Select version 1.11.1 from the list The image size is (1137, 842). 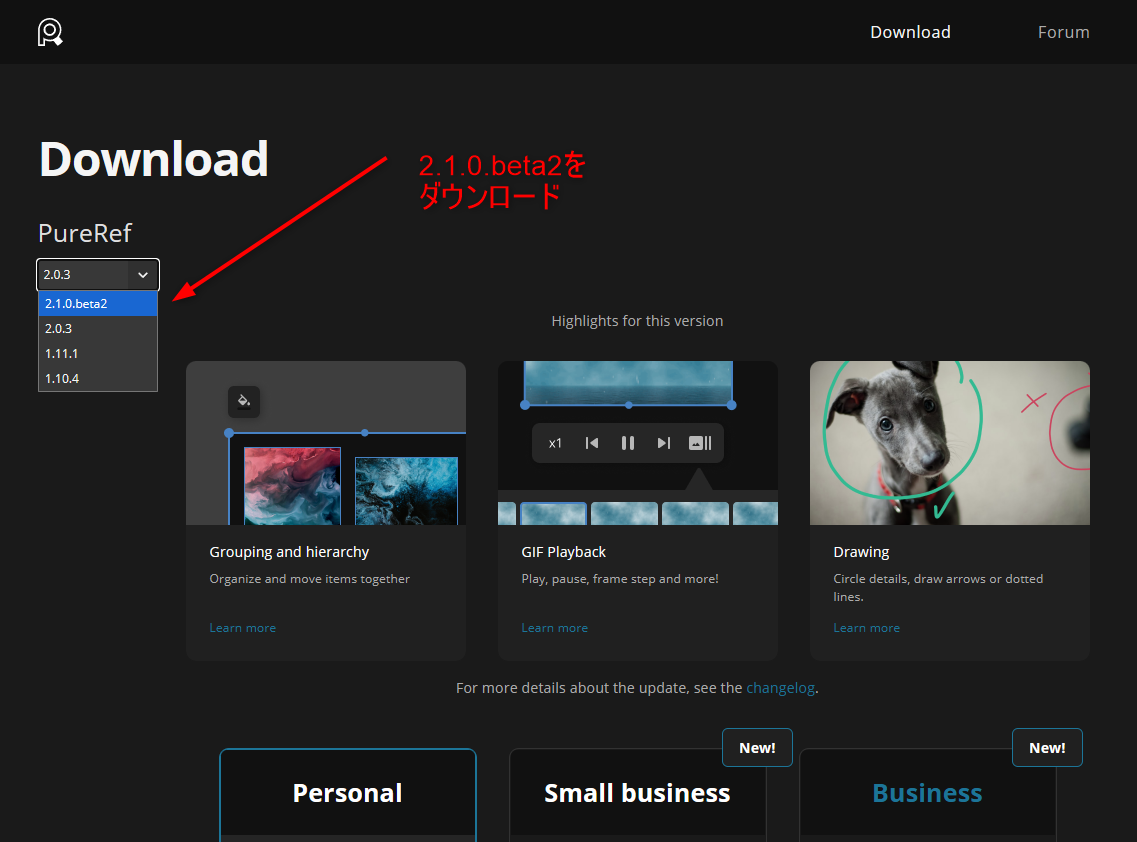(x=98, y=353)
